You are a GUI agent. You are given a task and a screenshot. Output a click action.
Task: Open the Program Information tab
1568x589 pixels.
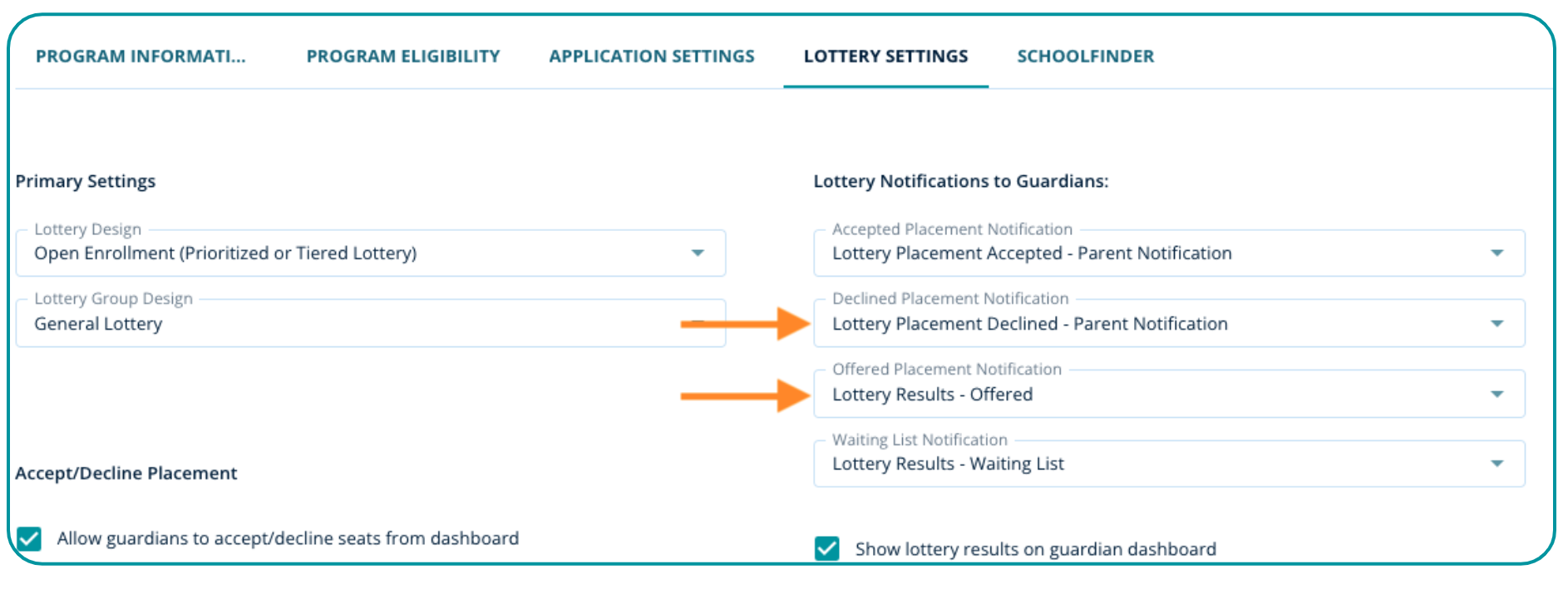(141, 56)
